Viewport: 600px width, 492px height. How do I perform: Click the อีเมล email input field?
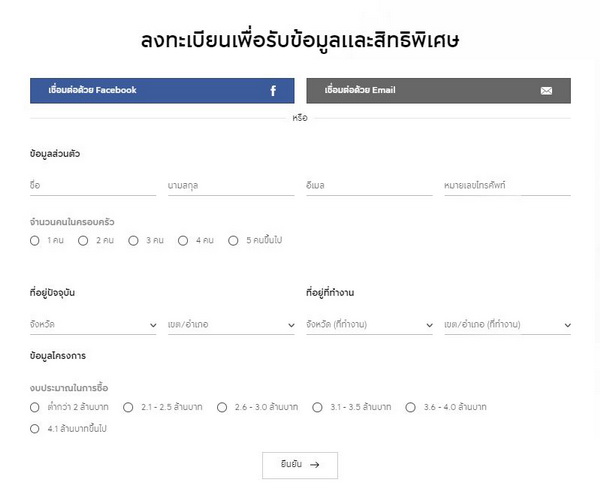(x=369, y=185)
